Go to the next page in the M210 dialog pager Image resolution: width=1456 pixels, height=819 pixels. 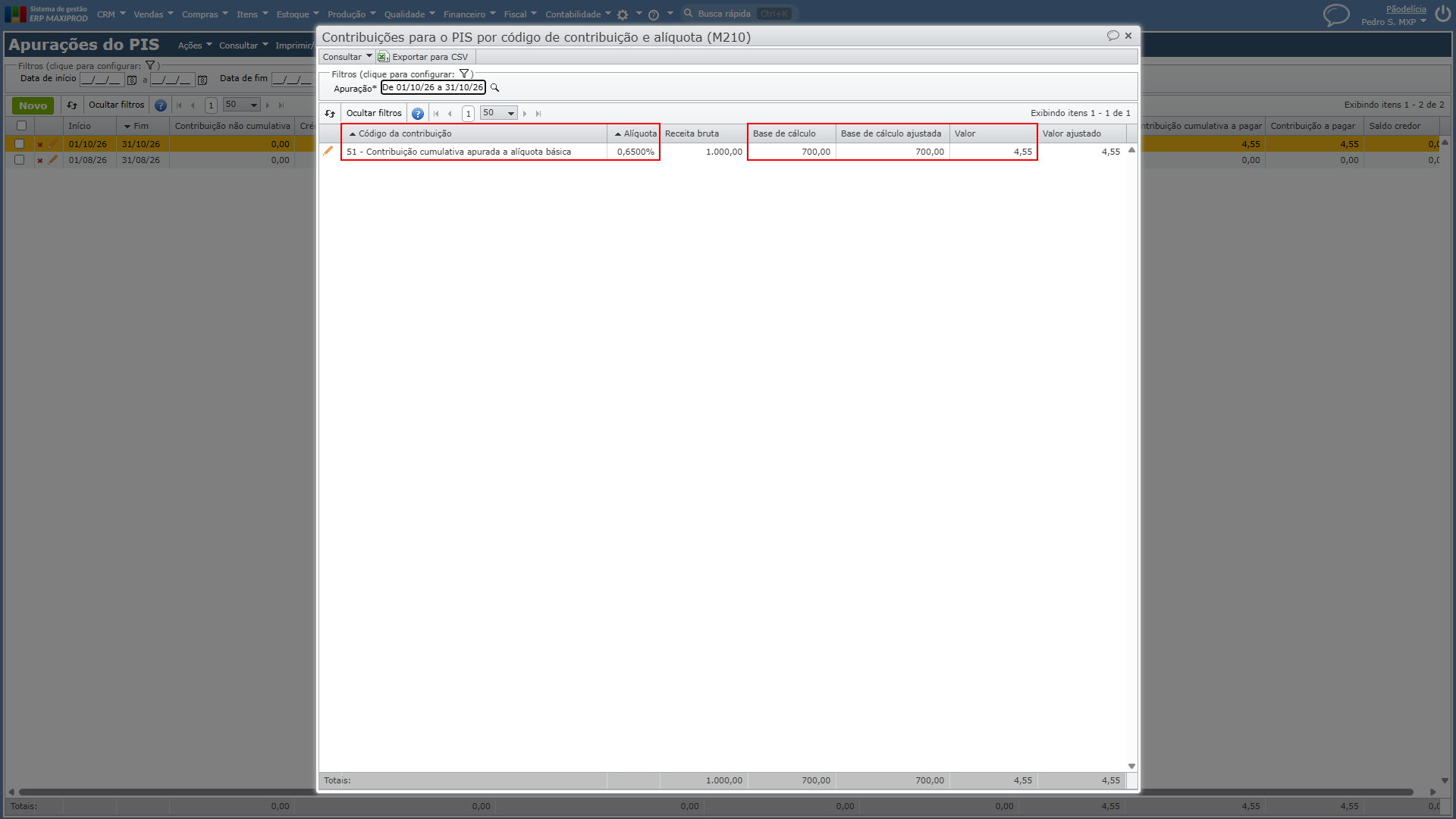(525, 114)
